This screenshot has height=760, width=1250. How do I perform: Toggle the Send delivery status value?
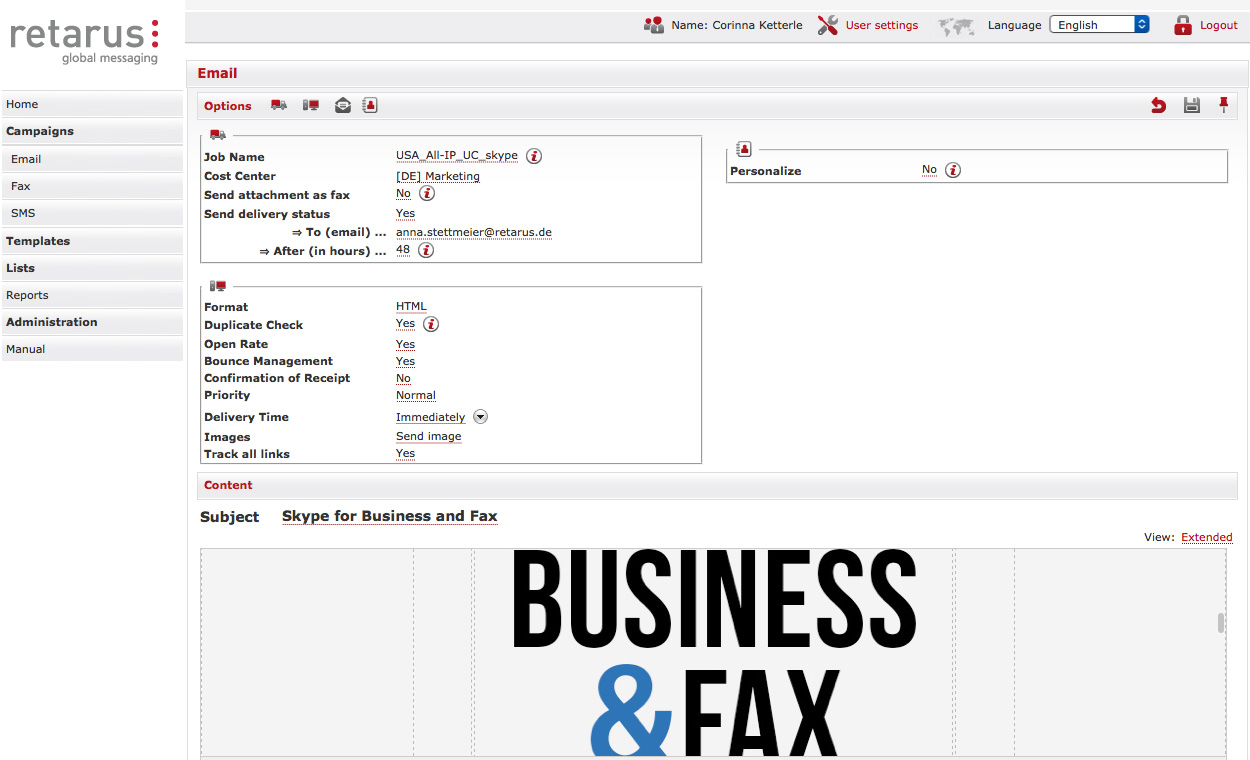405,213
